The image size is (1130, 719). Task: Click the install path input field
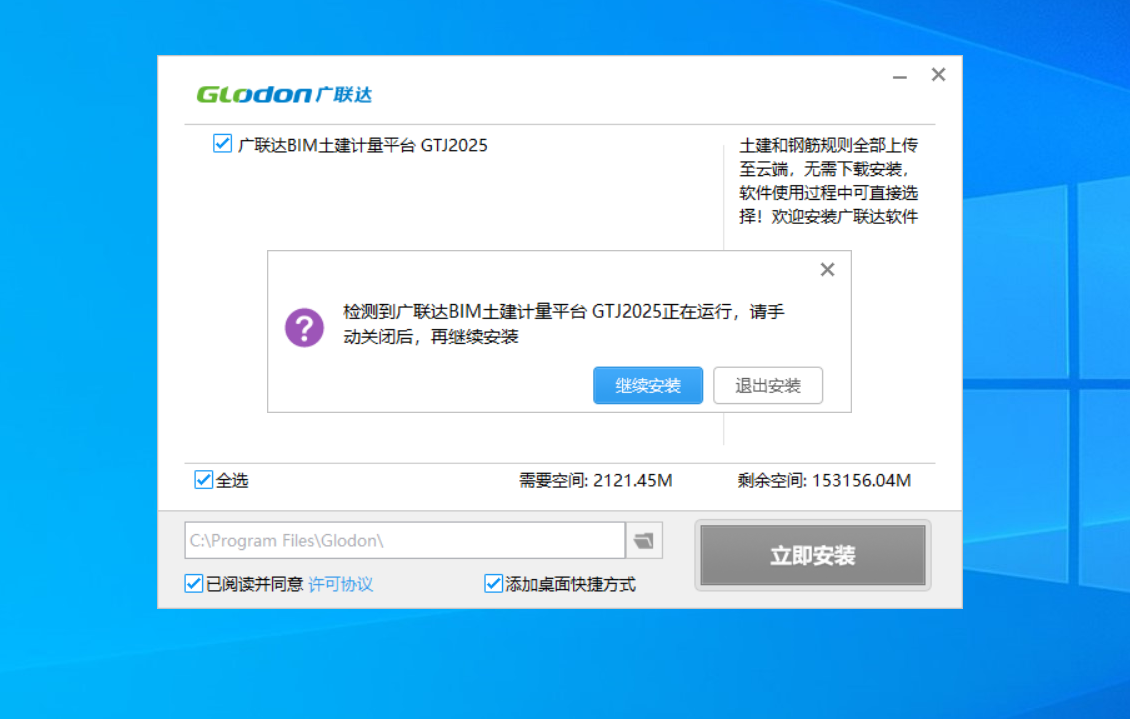(x=405, y=540)
